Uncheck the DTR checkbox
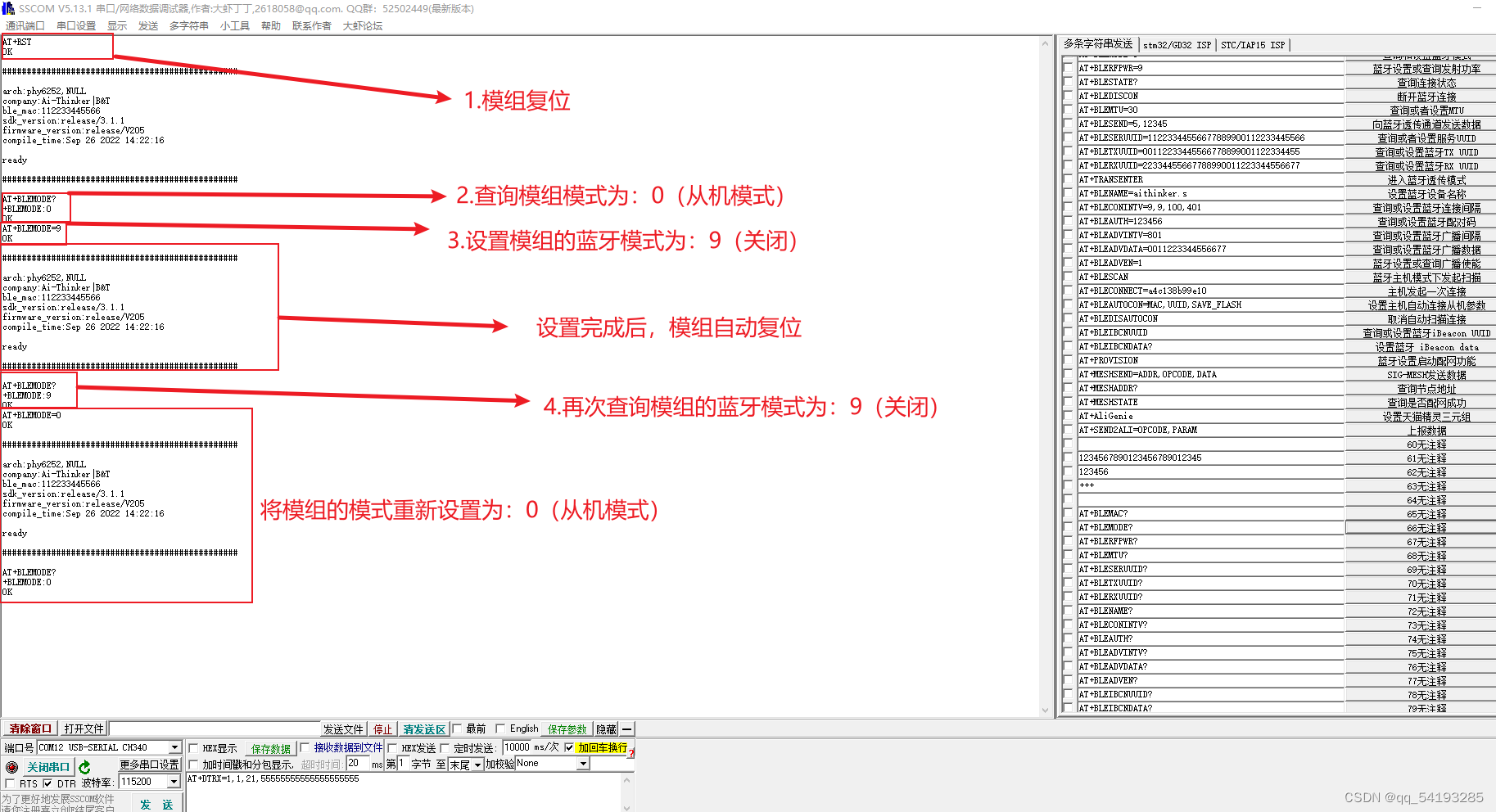This screenshot has height=812, width=1496. 47,783
